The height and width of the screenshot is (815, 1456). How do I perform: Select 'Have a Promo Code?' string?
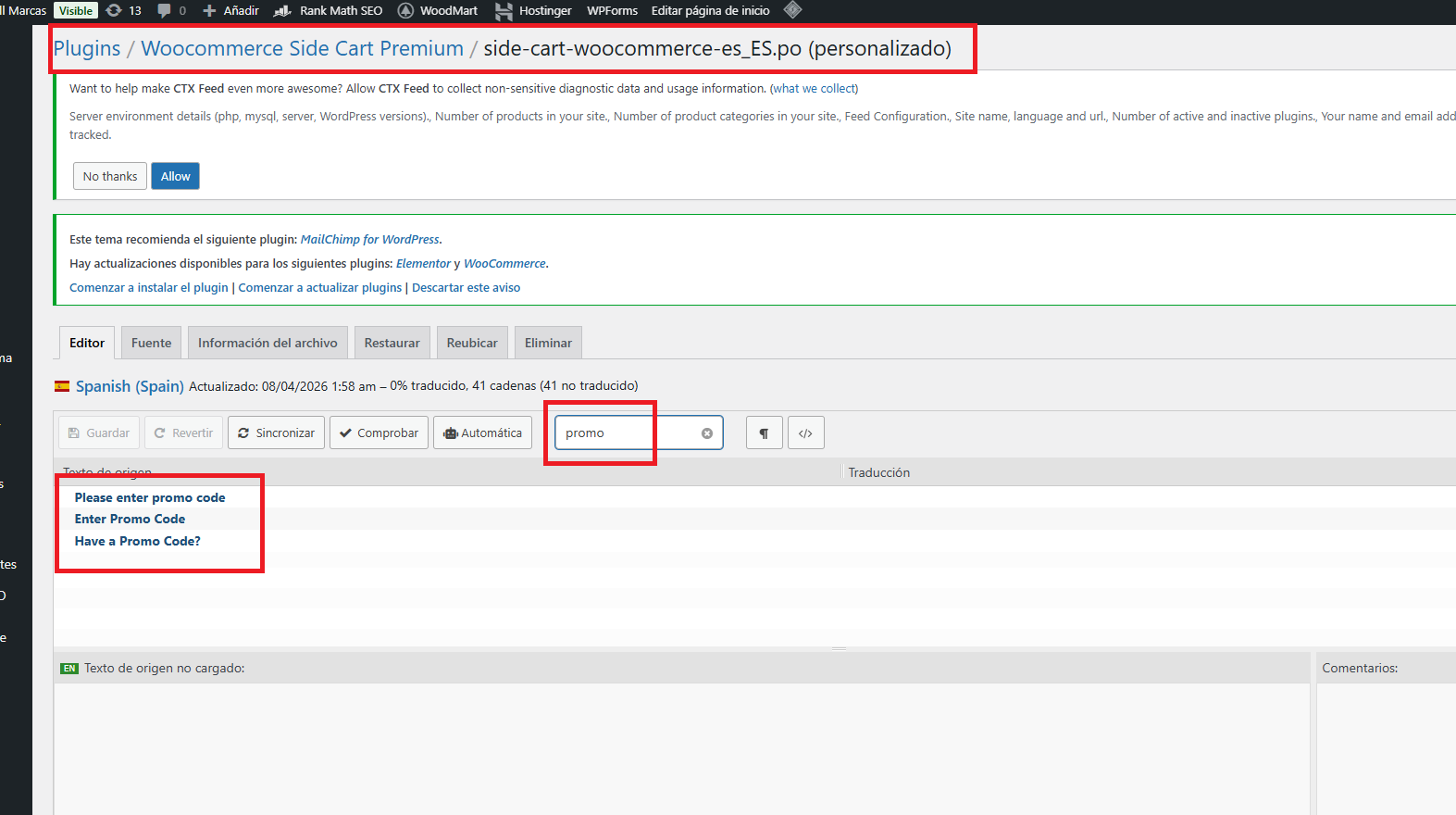pyautogui.click(x=138, y=541)
